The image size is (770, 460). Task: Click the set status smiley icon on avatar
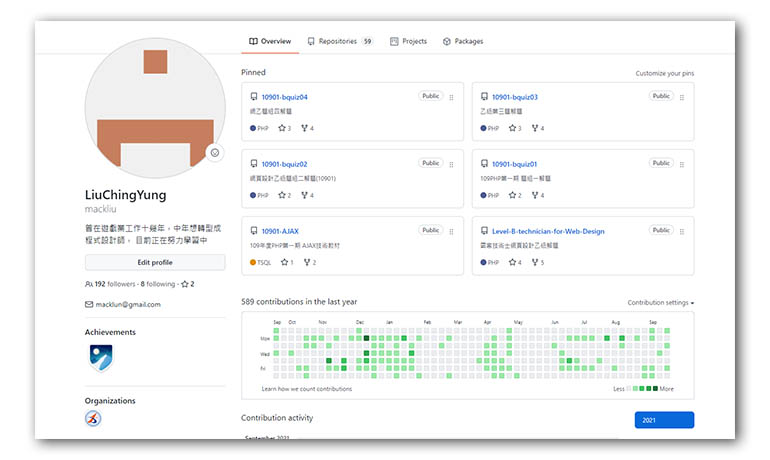pos(214,153)
